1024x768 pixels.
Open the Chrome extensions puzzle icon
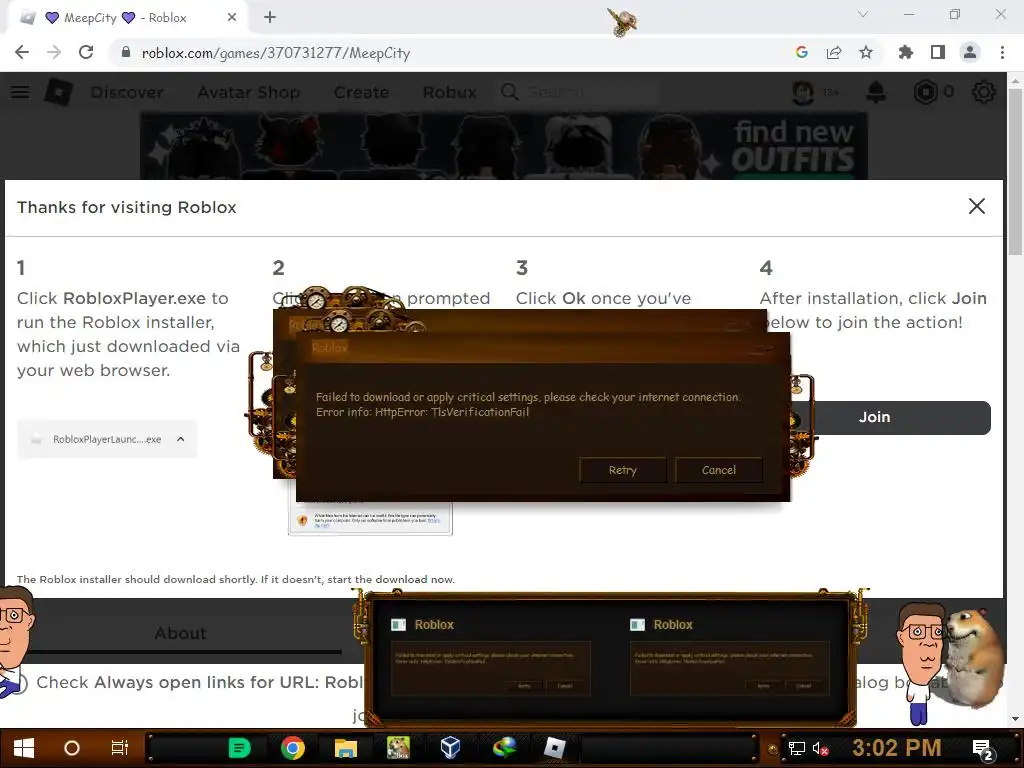(x=906, y=53)
